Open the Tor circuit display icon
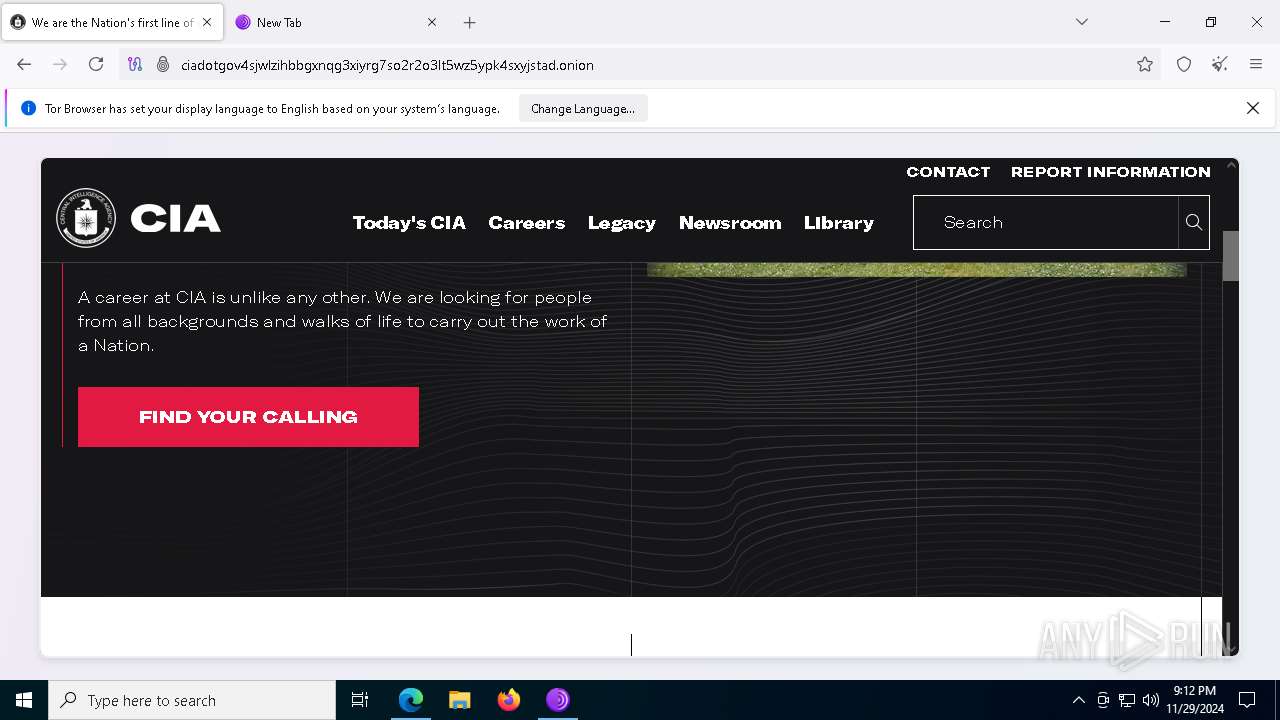The width and height of the screenshot is (1280, 720). (x=135, y=65)
